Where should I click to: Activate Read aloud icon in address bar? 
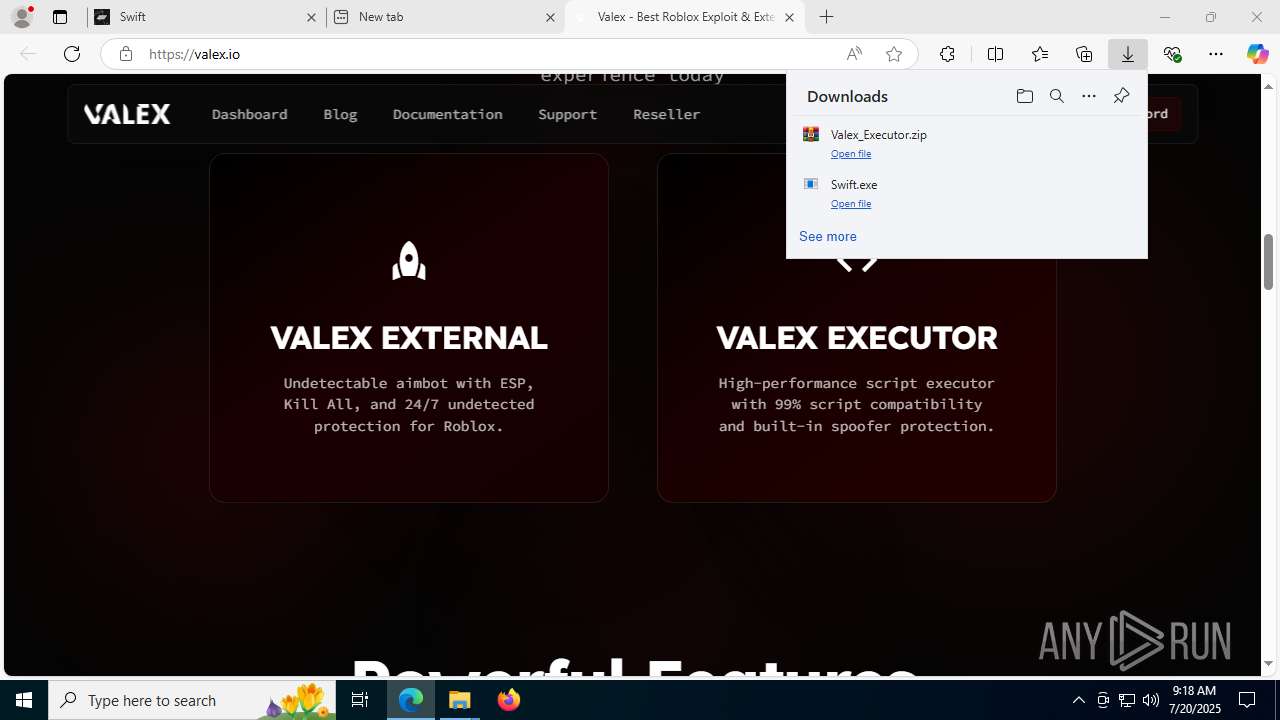coord(854,54)
